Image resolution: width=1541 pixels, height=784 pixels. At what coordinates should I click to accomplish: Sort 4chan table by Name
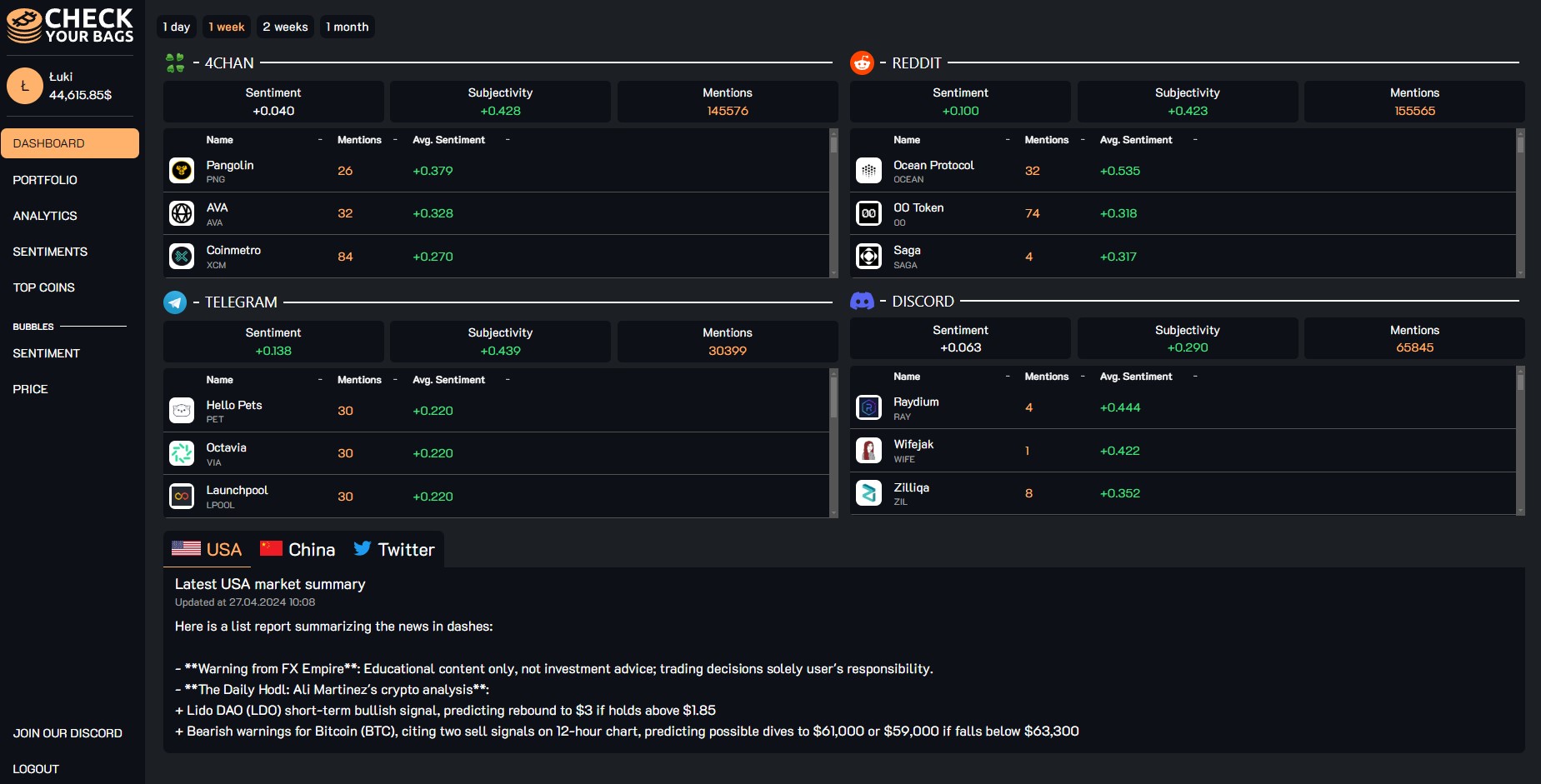pos(220,140)
